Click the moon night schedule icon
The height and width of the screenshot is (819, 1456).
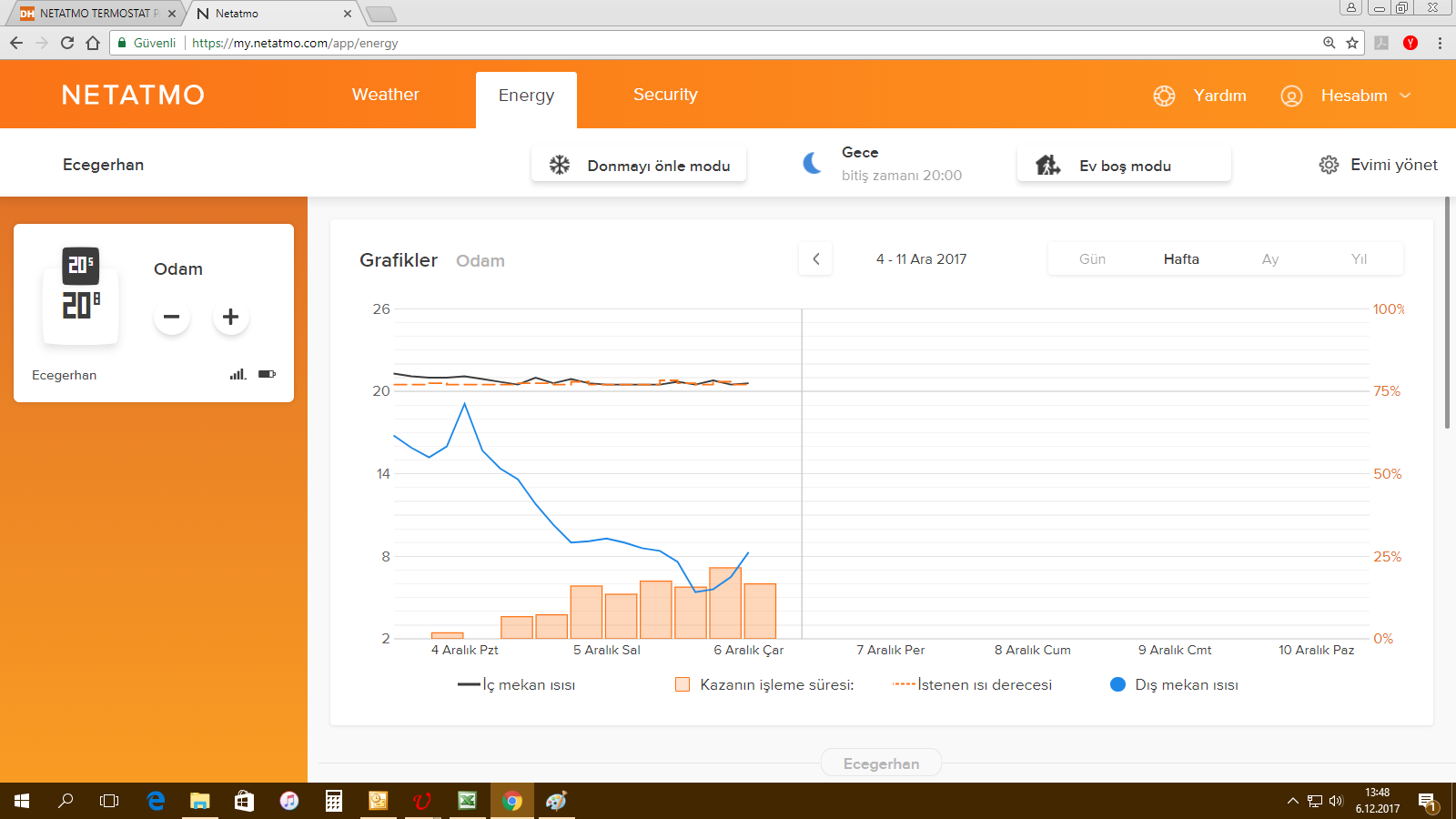coord(812,163)
